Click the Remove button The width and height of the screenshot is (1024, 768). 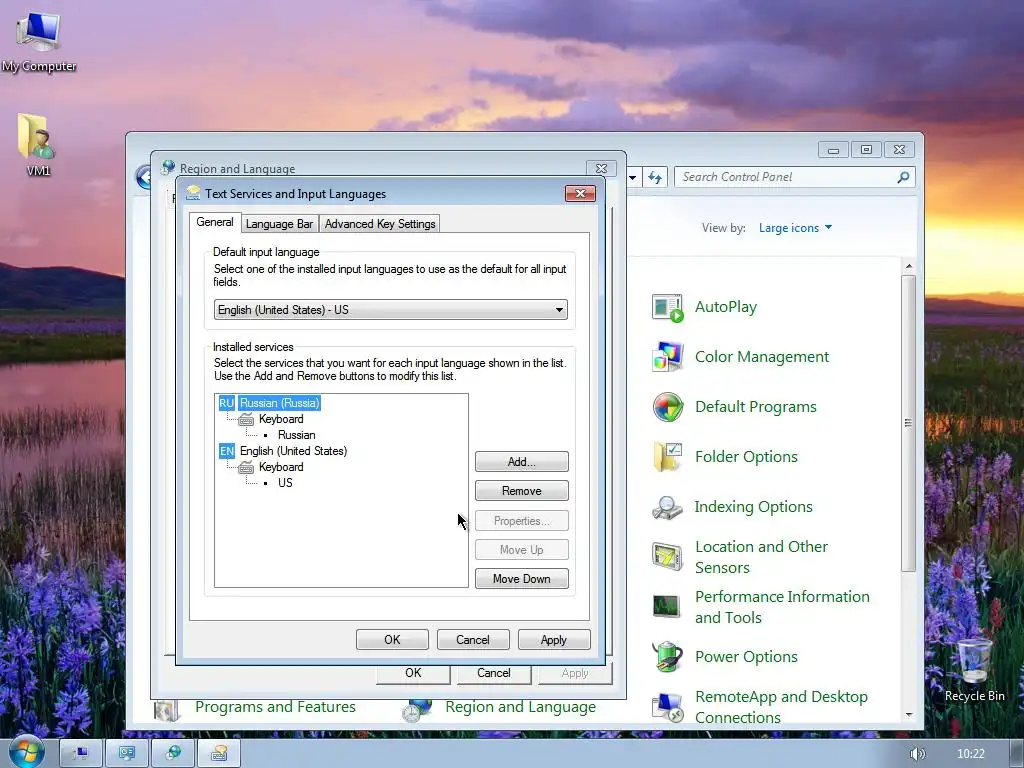(x=521, y=490)
